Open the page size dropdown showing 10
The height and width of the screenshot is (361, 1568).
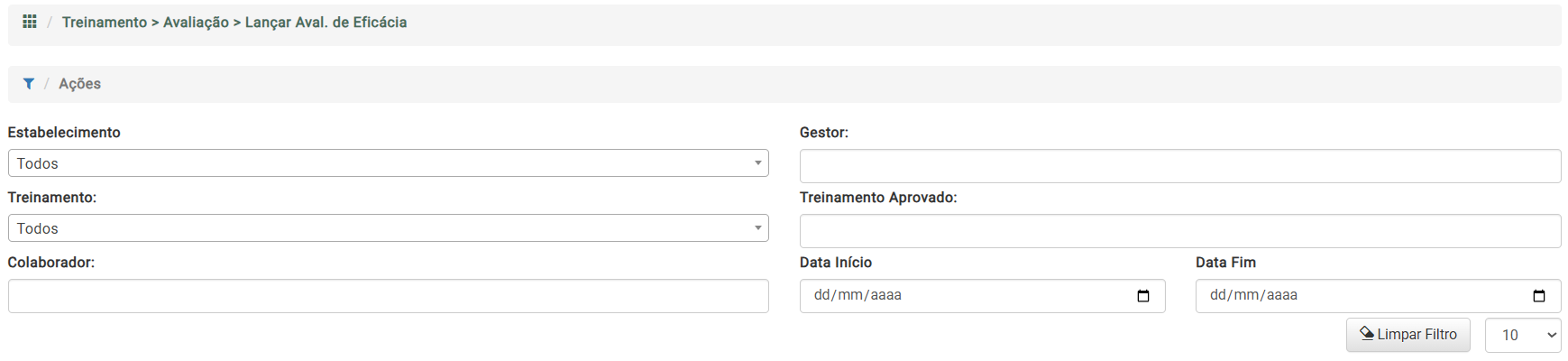1522,335
